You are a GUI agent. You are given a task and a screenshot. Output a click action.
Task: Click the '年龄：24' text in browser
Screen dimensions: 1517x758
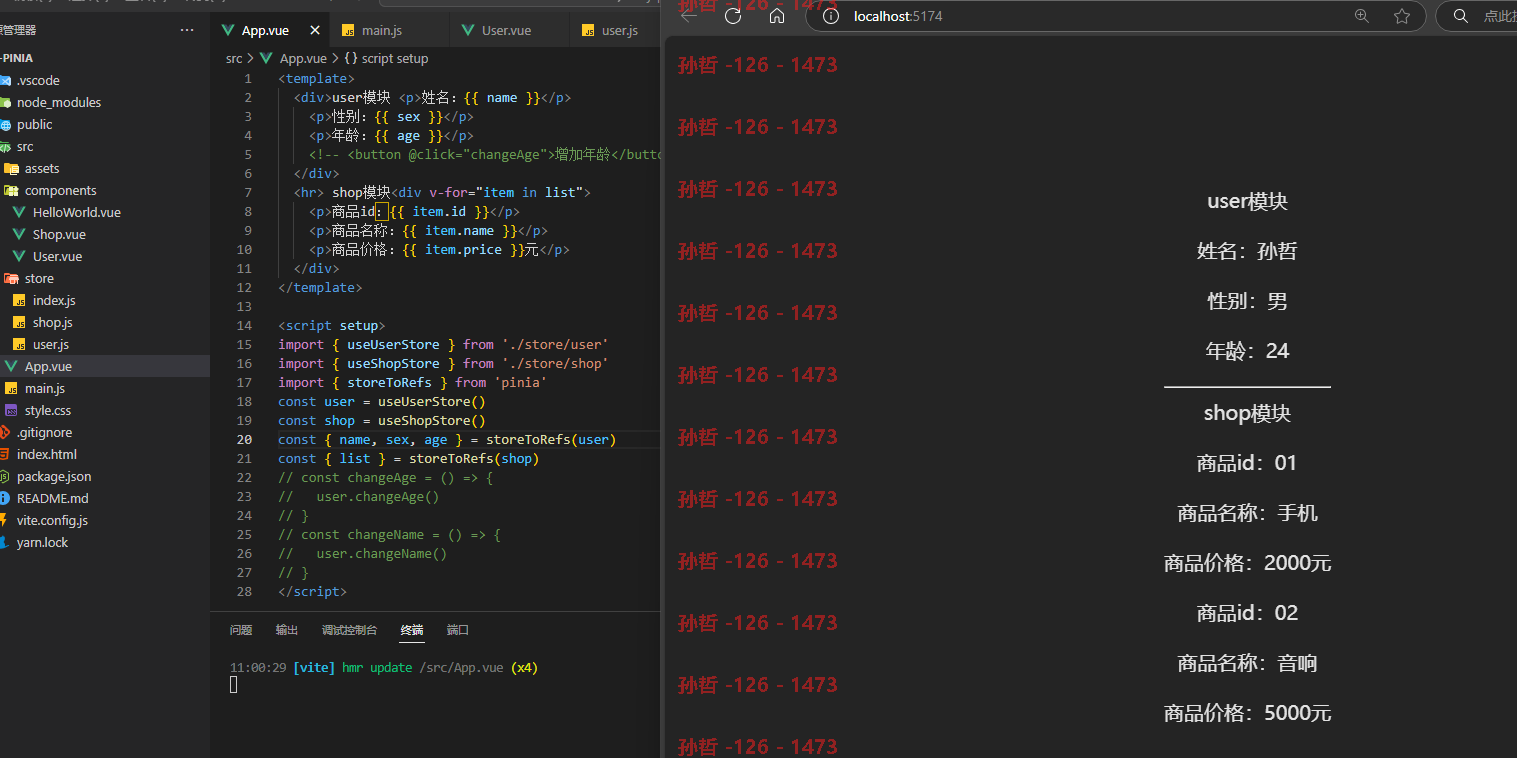[x=1247, y=351]
